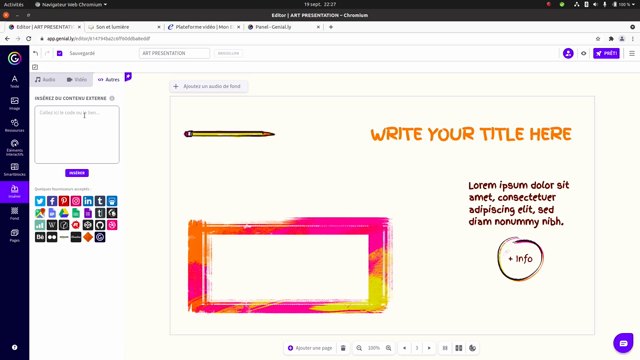Open the Texte tool in sidebar

(x=14, y=82)
